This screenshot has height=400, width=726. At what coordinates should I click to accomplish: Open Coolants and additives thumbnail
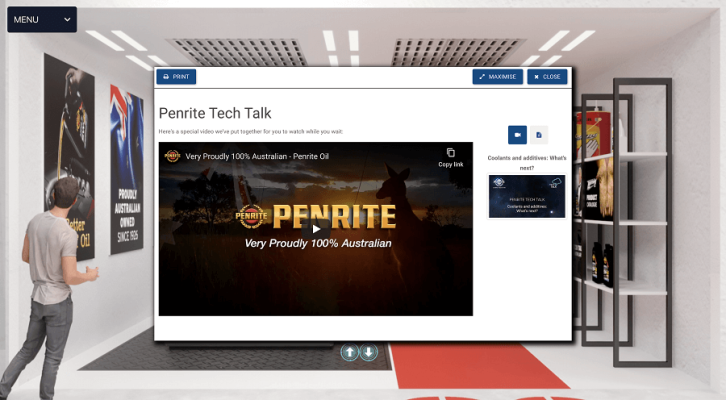[x=527, y=196]
